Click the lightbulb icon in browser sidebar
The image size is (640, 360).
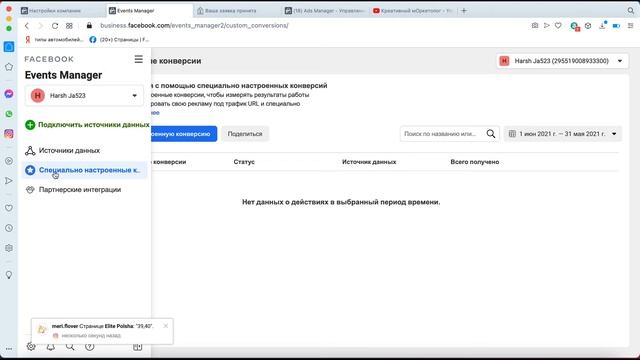9,275
